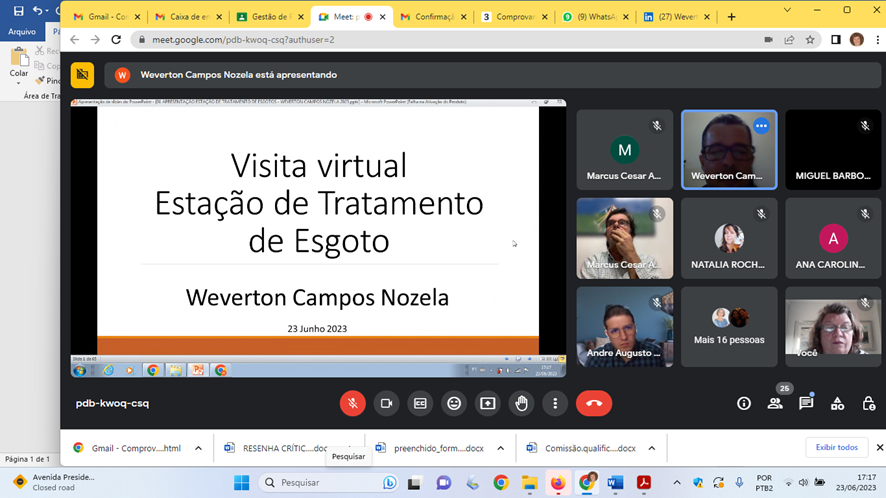The image size is (886, 498).
Task: Switch to the 'Gestão de' Sheets tab
Action: [271, 17]
